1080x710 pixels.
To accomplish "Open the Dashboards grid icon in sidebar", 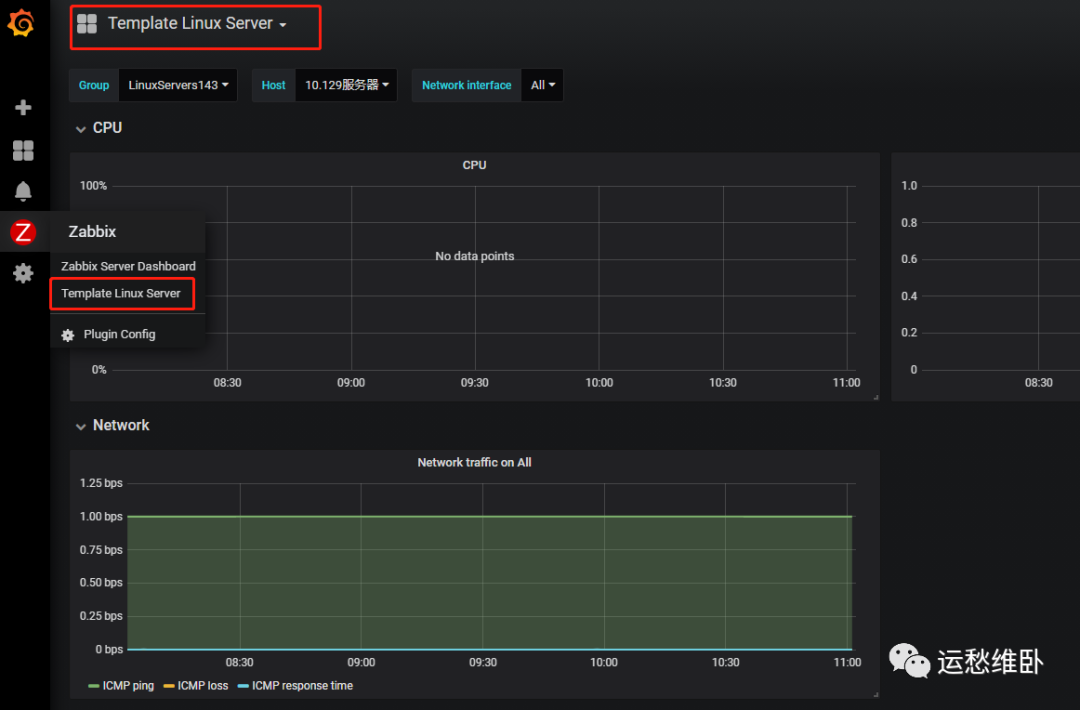I will coord(23,150).
